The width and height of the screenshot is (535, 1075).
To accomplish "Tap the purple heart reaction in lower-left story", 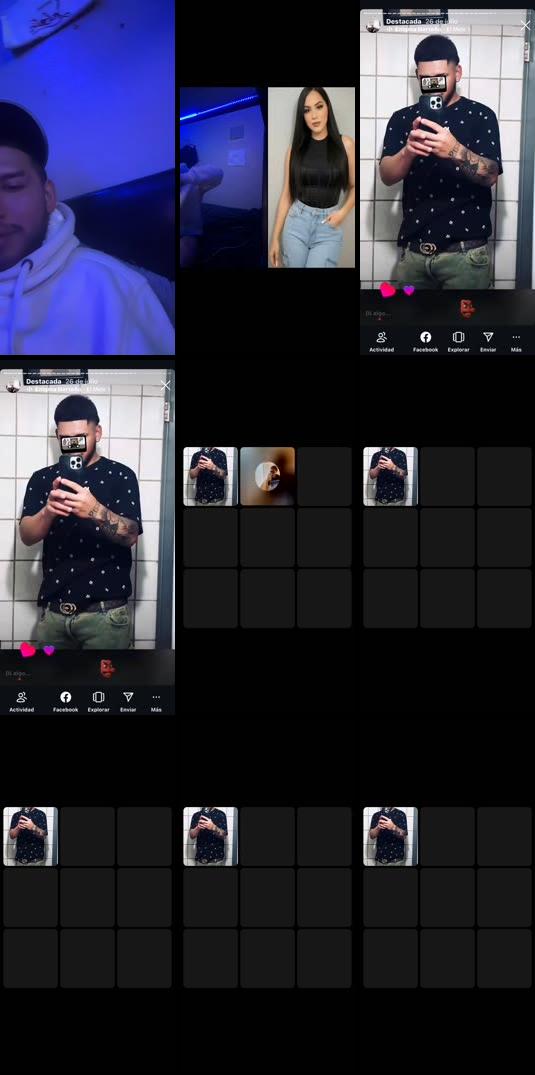I will tap(49, 650).
